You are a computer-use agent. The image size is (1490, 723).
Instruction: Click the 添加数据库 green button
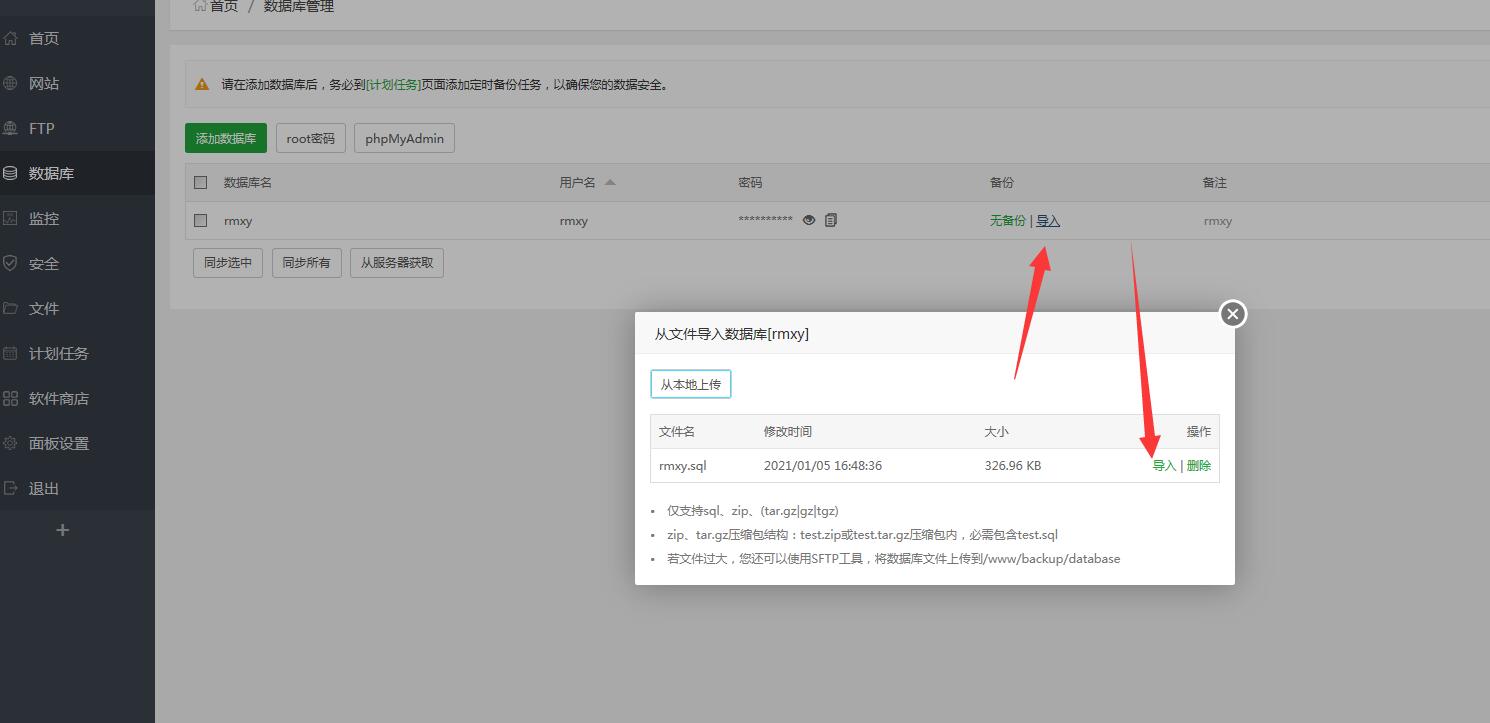click(226, 138)
